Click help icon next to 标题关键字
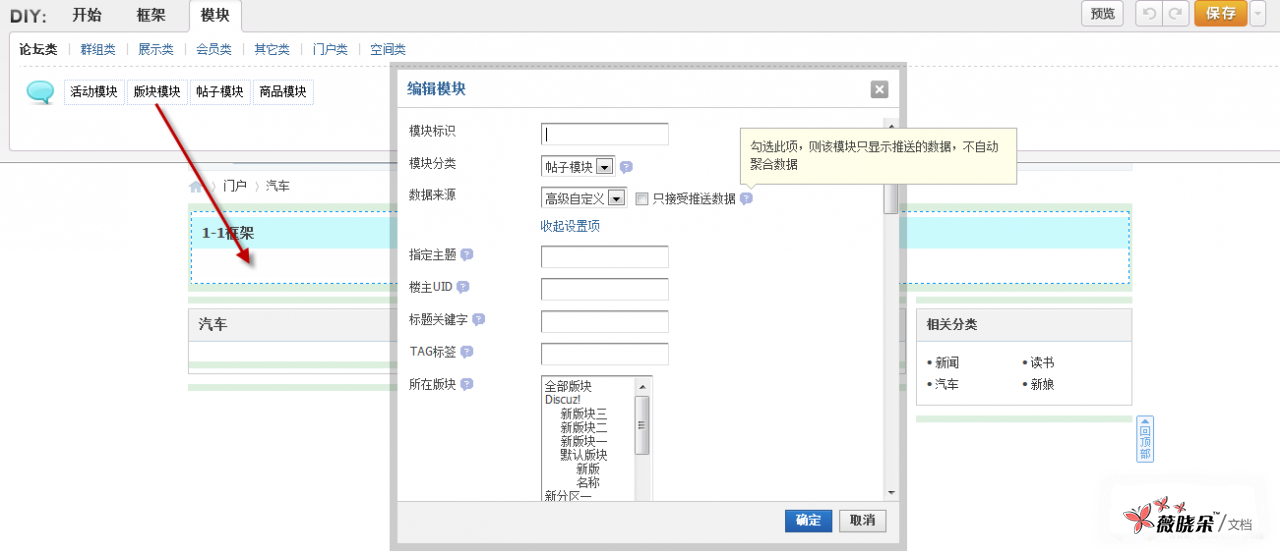The width and height of the screenshot is (1280, 553). click(x=478, y=319)
